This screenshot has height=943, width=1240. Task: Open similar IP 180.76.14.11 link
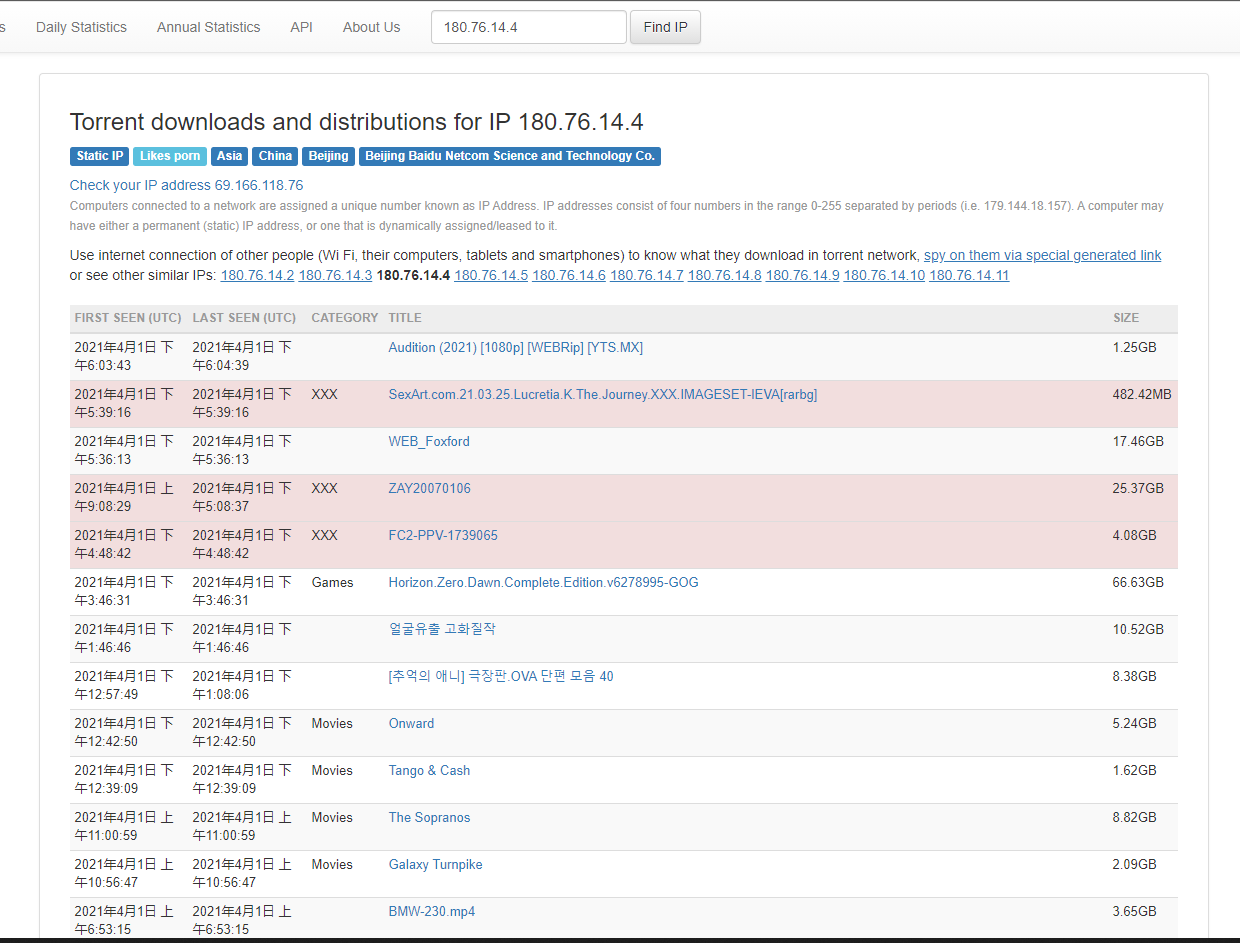968,275
